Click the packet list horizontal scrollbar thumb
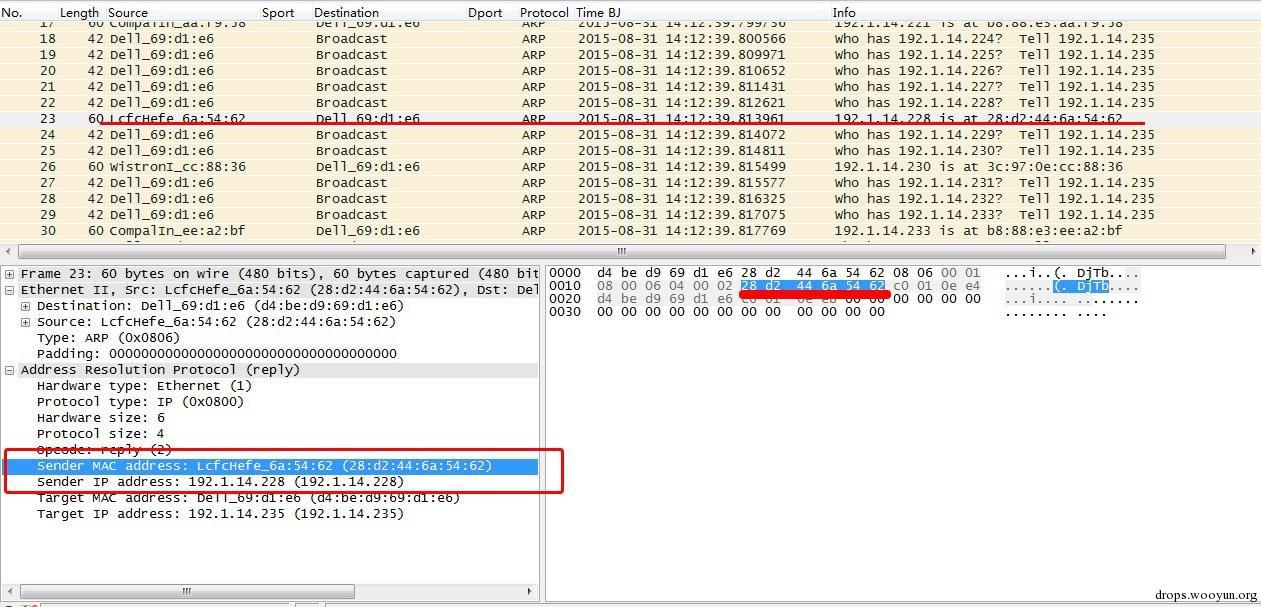 pos(620,251)
